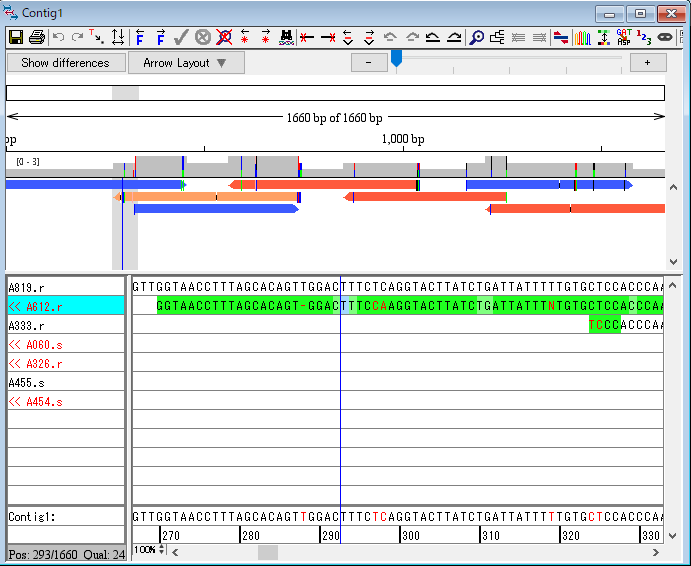Click sequence pane scroll up arrow

[672, 286]
